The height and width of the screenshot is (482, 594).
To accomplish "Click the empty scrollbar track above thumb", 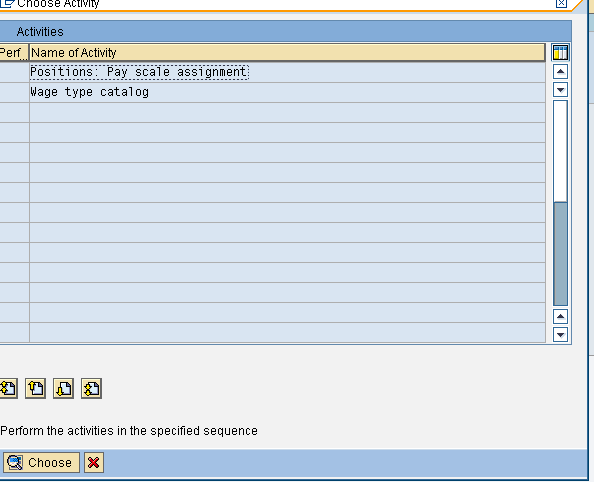I will point(560,151).
